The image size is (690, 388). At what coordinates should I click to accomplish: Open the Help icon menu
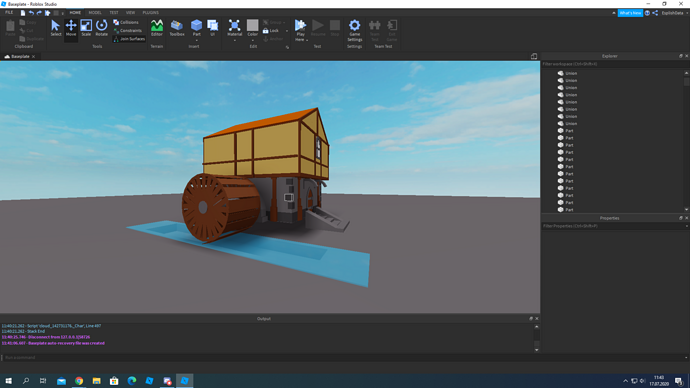[647, 13]
